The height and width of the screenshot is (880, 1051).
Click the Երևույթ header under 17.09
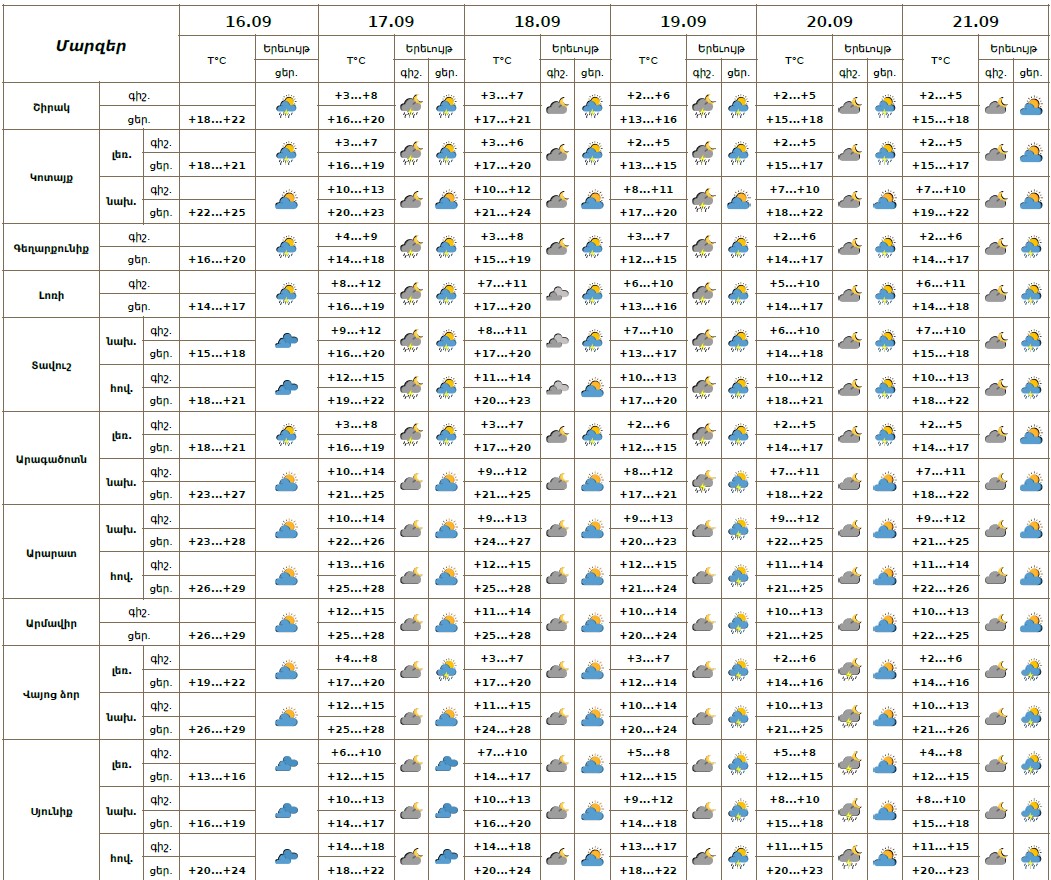[428, 48]
